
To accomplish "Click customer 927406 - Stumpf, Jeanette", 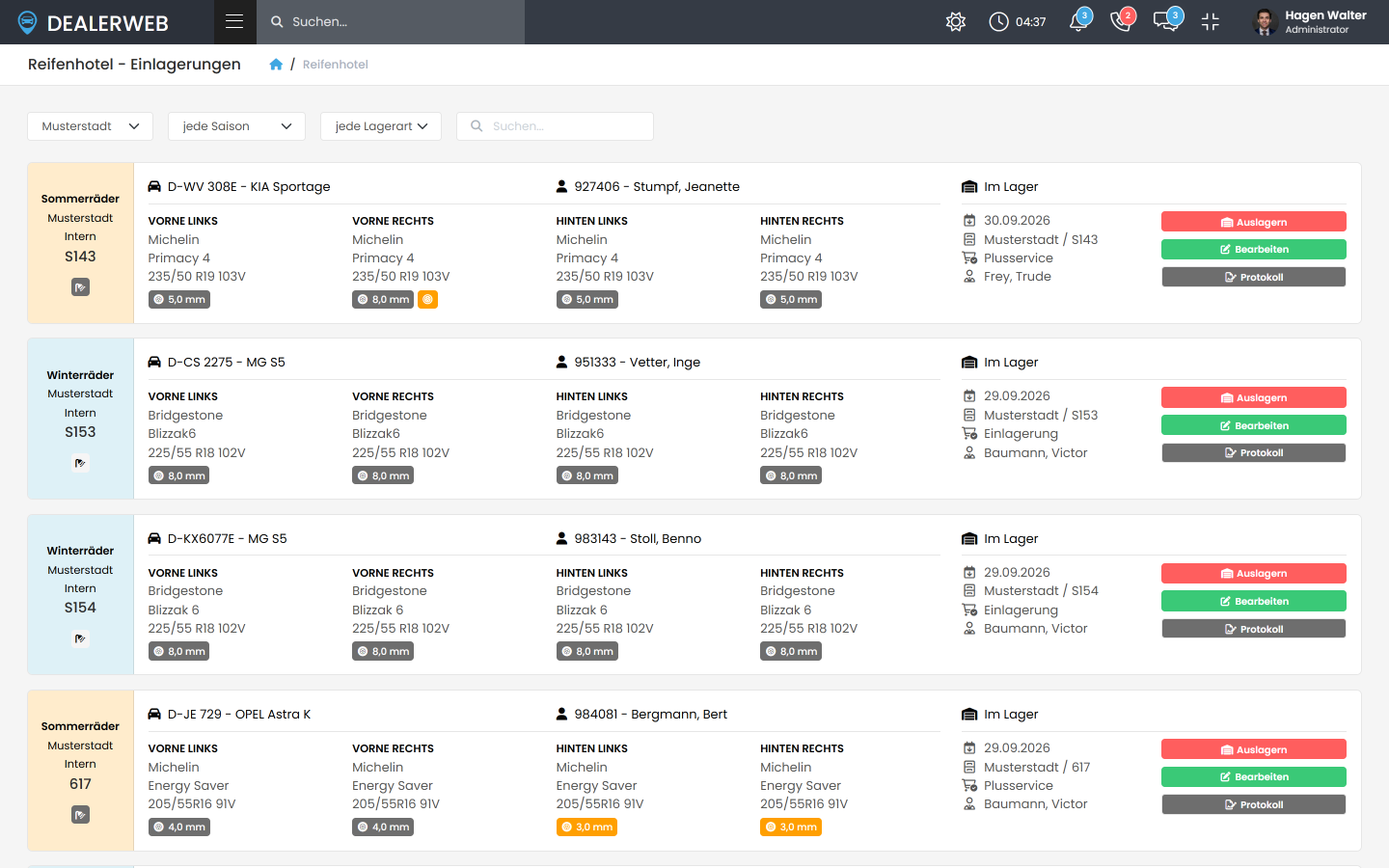I will point(657,187).
